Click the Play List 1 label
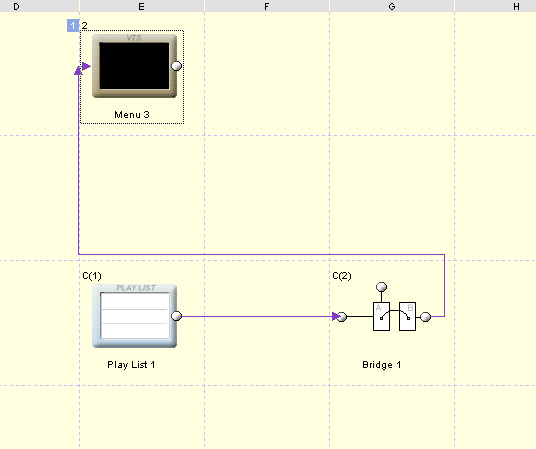Viewport: 536px width, 449px height. (131, 365)
